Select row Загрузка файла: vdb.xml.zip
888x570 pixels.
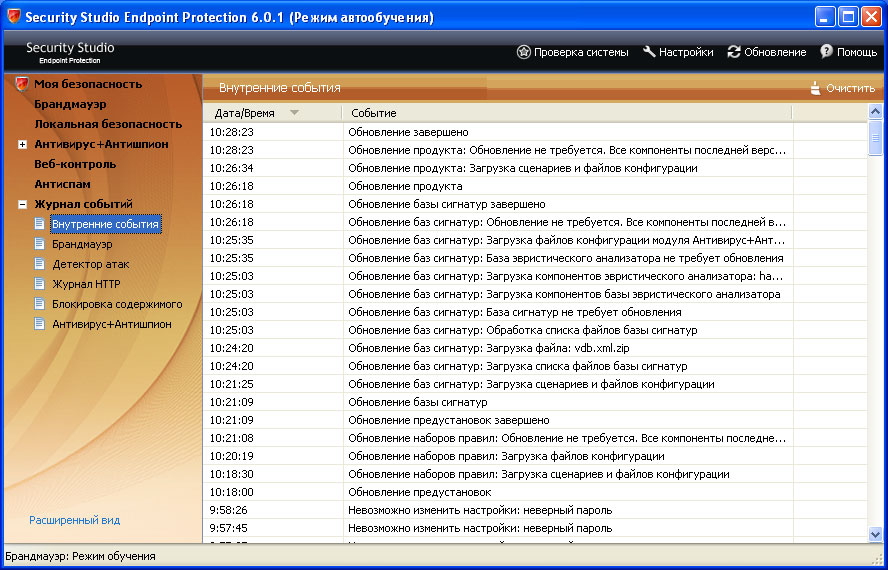535,348
